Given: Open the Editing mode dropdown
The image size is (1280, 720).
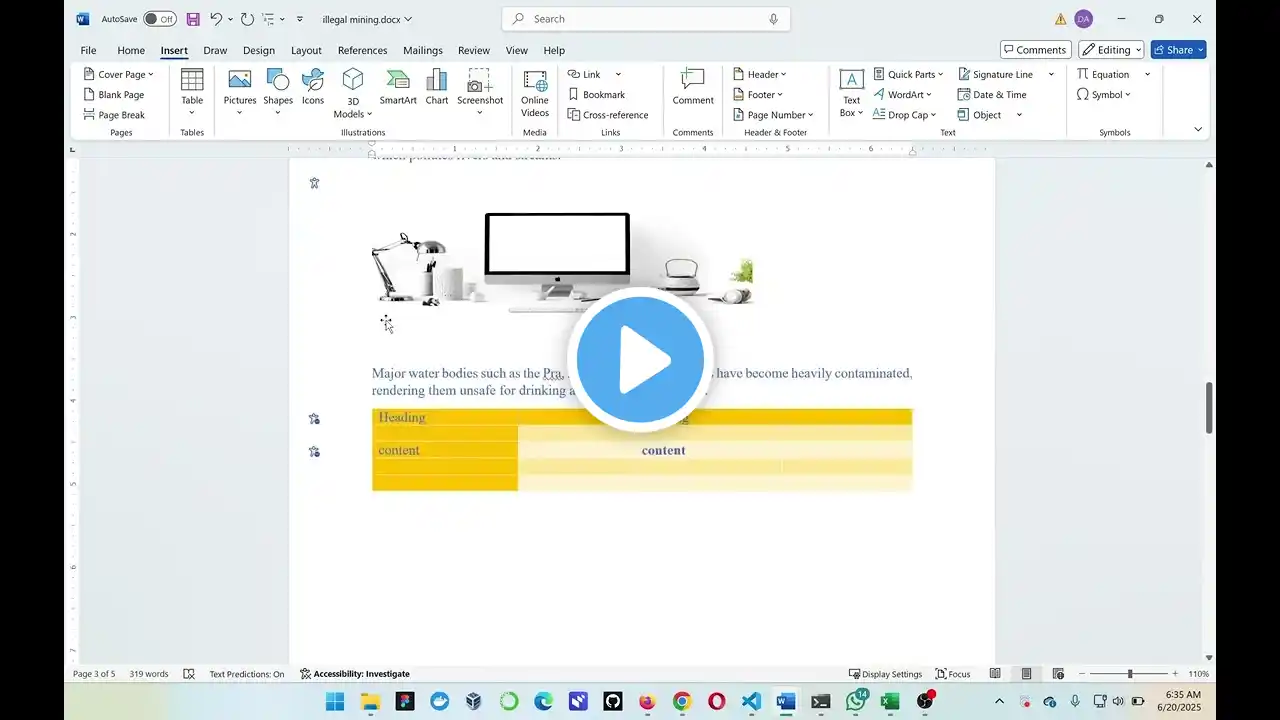Looking at the screenshot, I should tap(1111, 50).
